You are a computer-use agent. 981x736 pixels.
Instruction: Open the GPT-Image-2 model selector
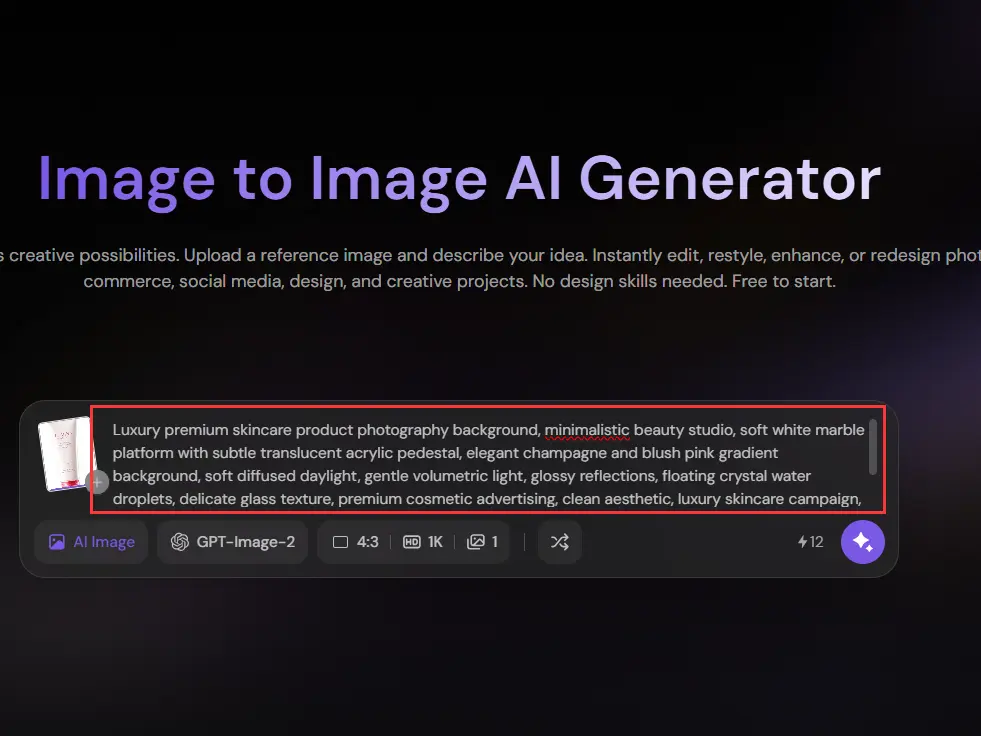pyautogui.click(x=233, y=542)
